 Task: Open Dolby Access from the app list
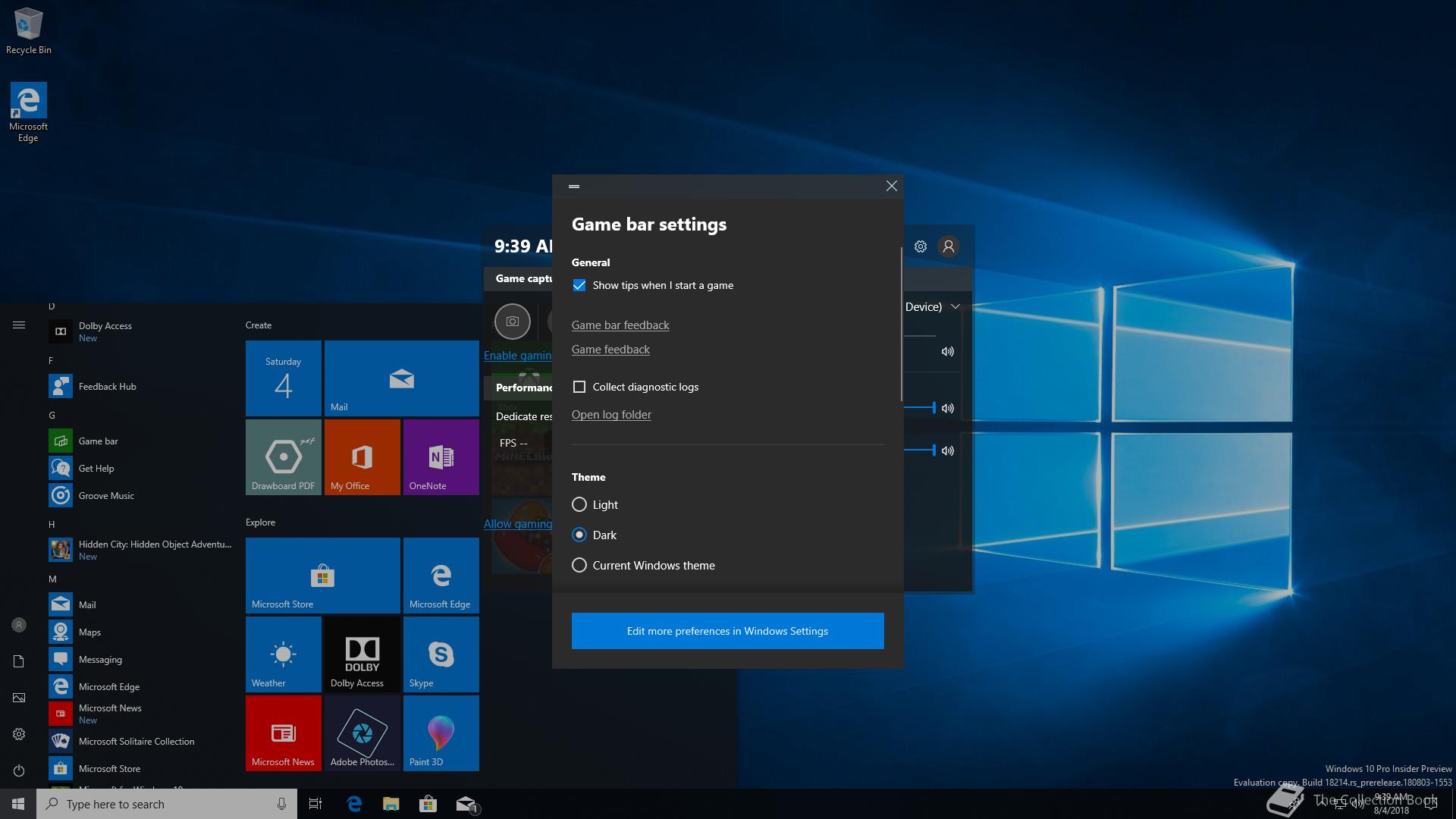[x=140, y=331]
